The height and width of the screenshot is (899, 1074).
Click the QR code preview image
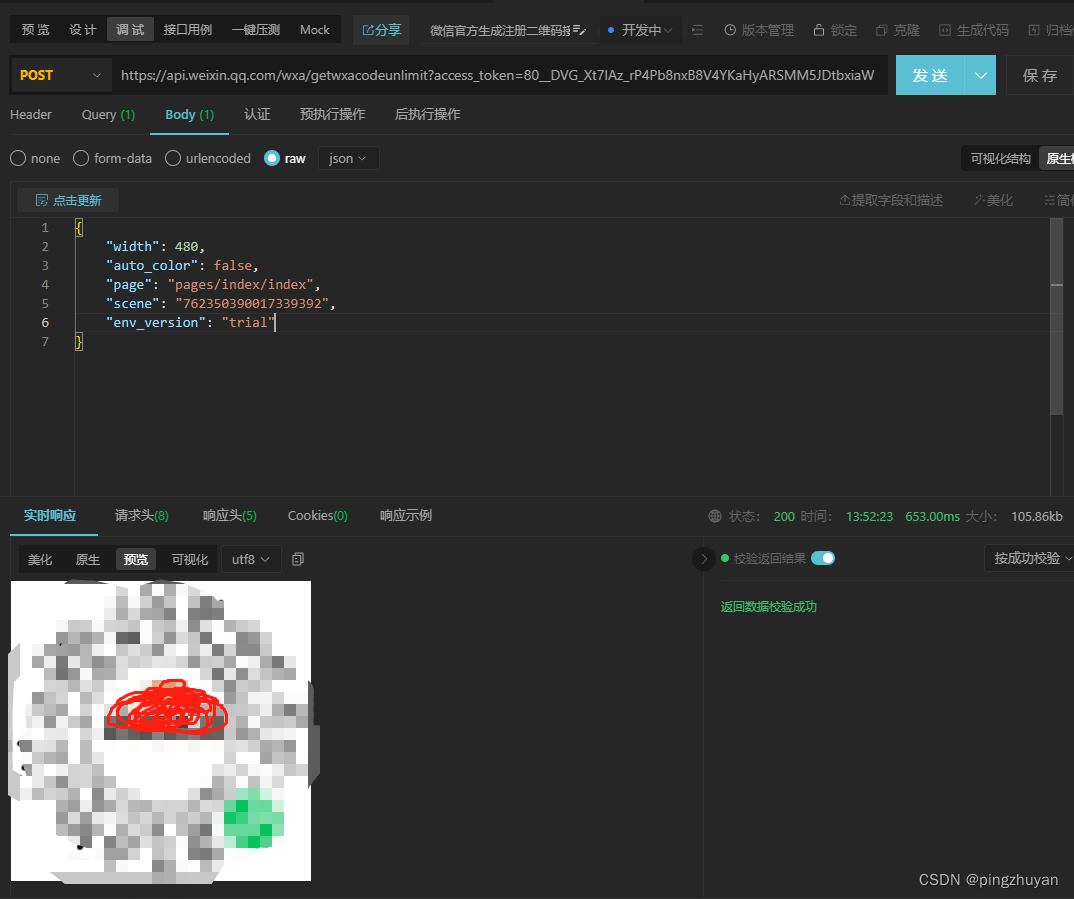pos(161,731)
